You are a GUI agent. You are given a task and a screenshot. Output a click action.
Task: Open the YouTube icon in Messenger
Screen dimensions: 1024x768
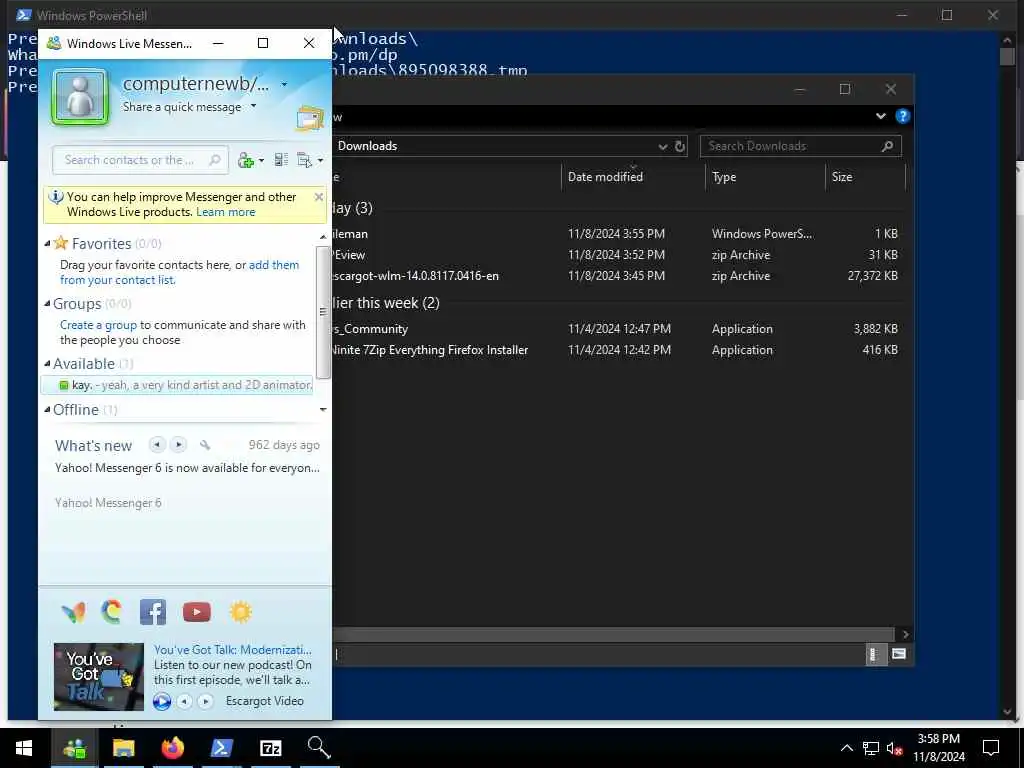(x=197, y=612)
